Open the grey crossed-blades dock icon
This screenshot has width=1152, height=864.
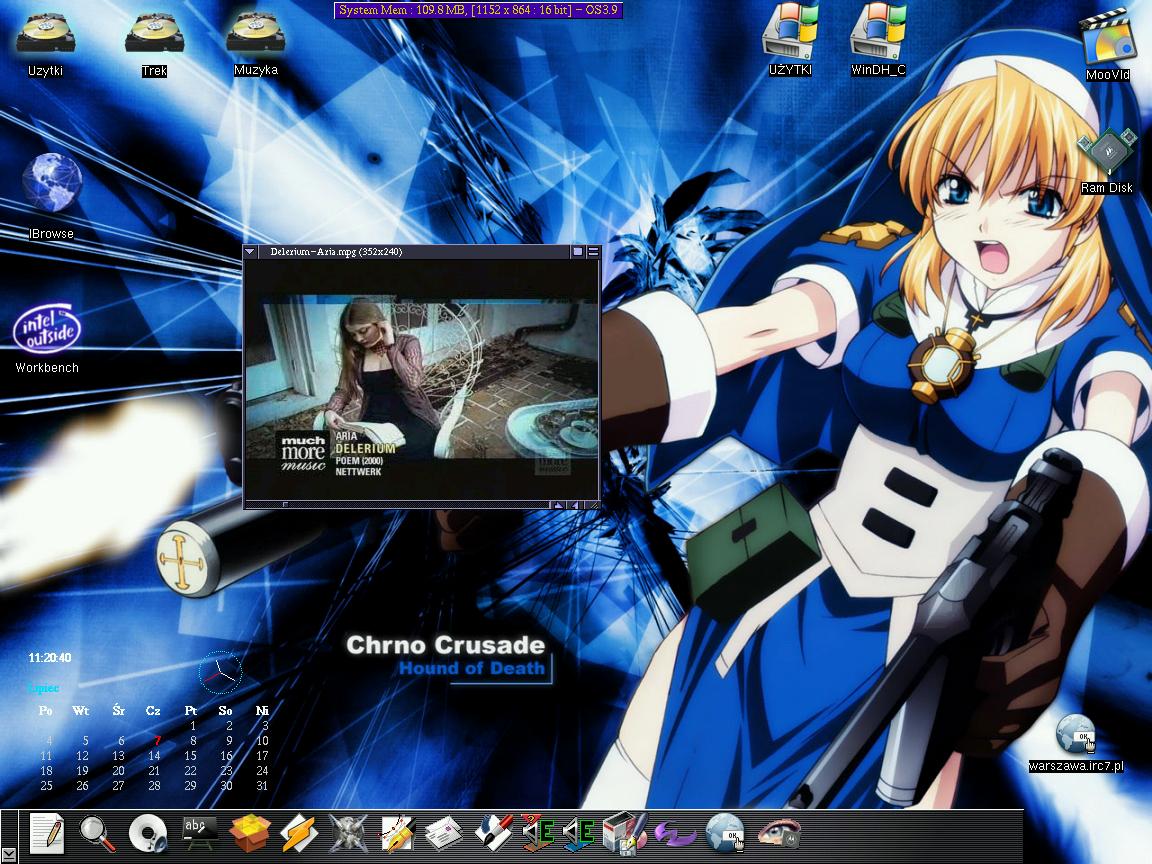click(348, 834)
